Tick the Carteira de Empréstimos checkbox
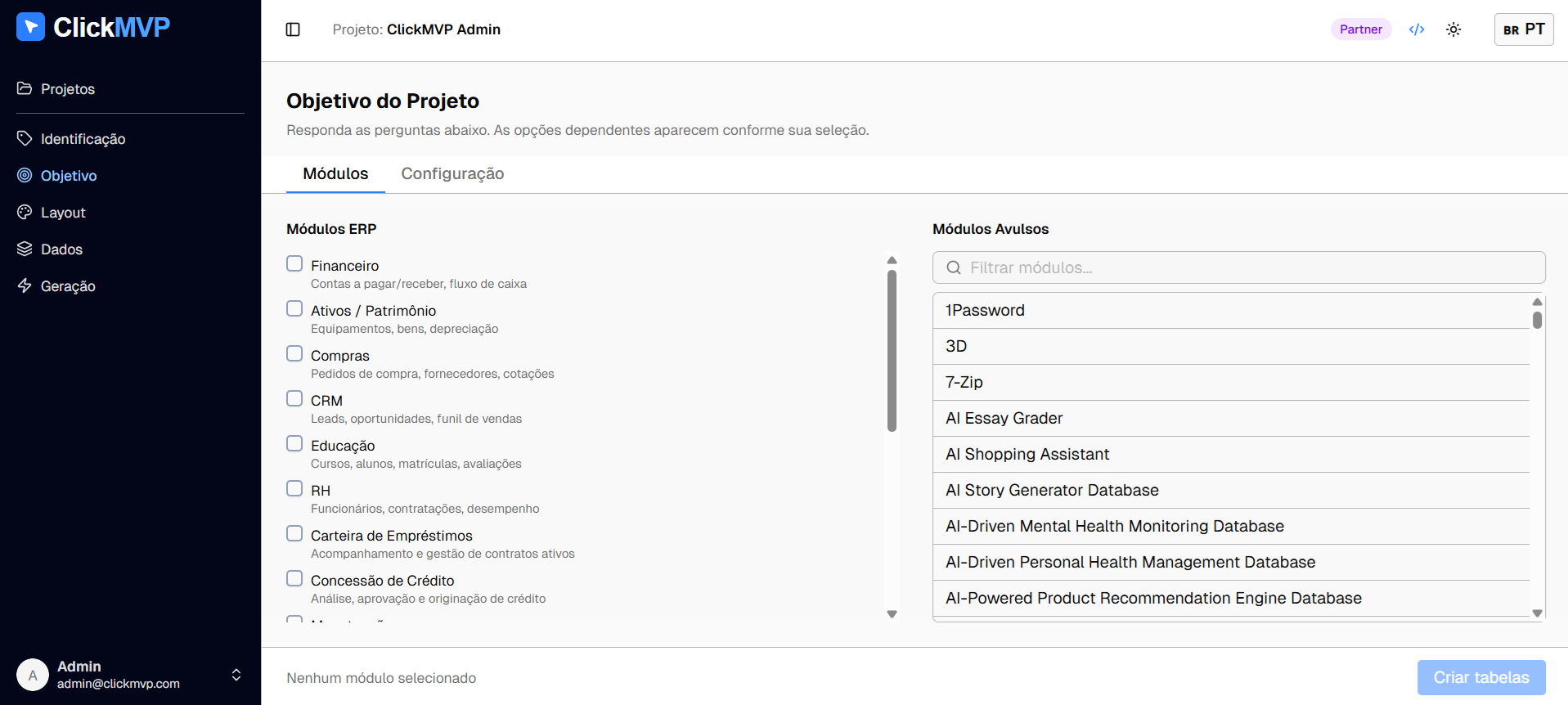 pyautogui.click(x=294, y=533)
